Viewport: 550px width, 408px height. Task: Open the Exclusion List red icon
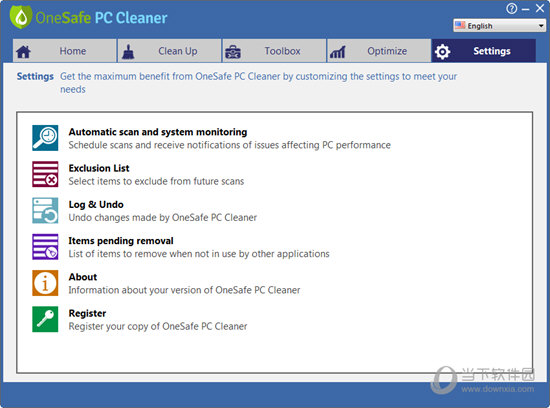click(x=45, y=174)
